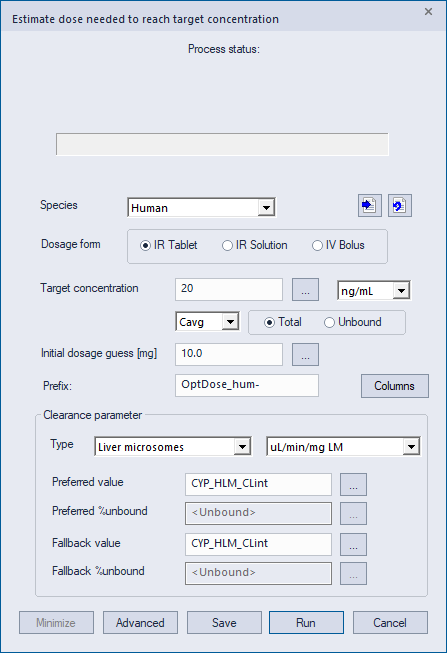Browse for Fallback value column
Image resolution: width=447 pixels, height=653 pixels.
[x=353, y=544]
